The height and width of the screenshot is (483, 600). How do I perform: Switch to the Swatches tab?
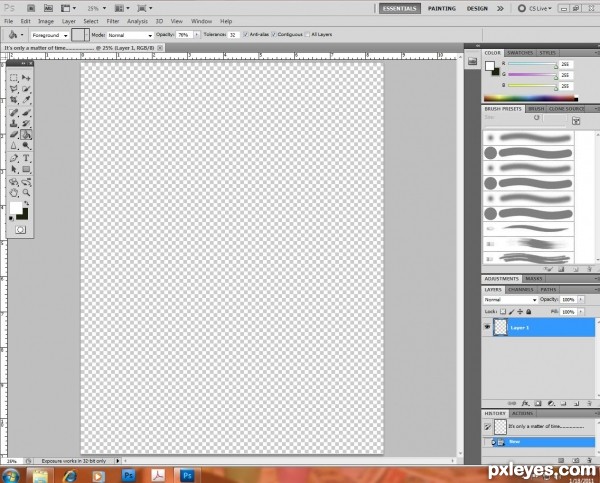[520, 53]
